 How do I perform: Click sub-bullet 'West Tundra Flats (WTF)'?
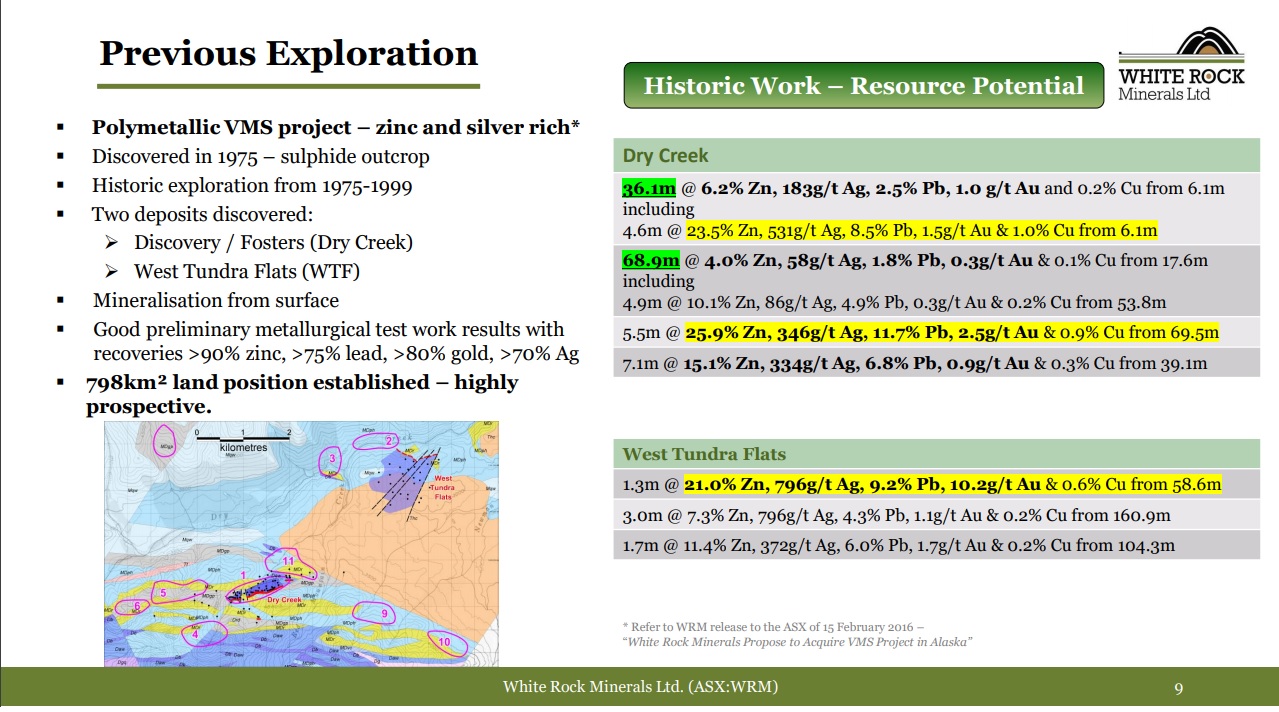[x=247, y=271]
